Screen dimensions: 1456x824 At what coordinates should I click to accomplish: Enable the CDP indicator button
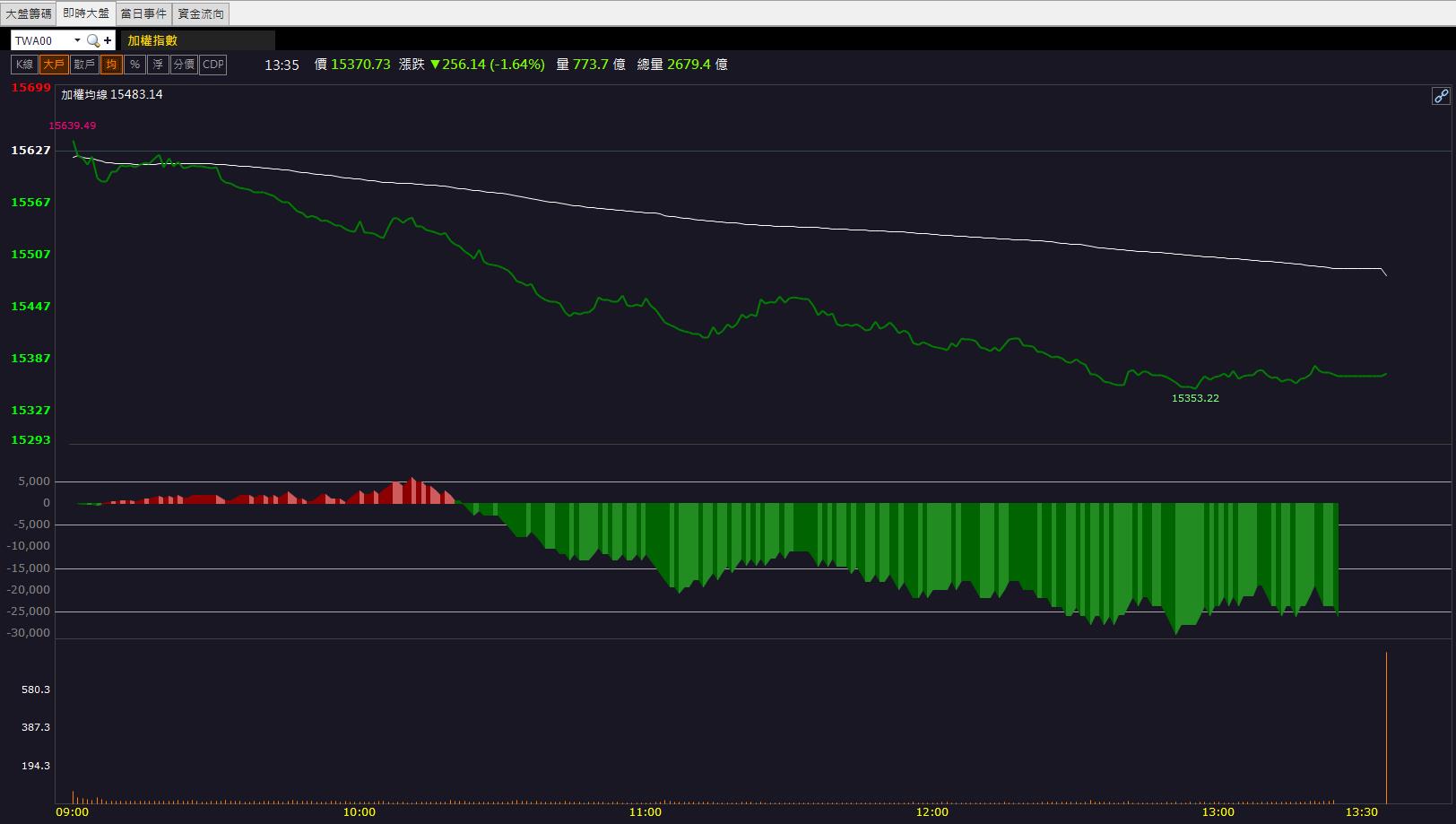click(x=213, y=65)
